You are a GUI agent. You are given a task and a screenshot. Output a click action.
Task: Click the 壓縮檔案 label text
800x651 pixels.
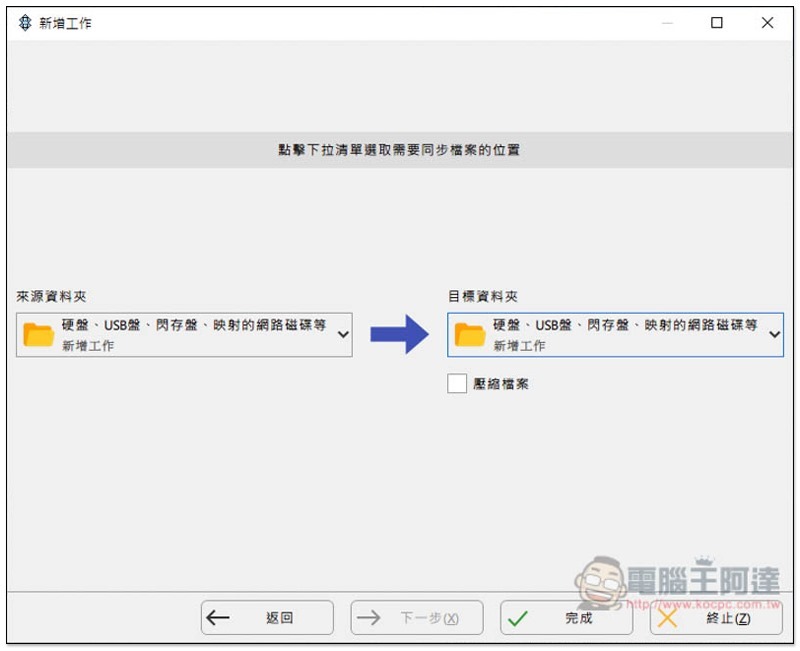point(501,384)
